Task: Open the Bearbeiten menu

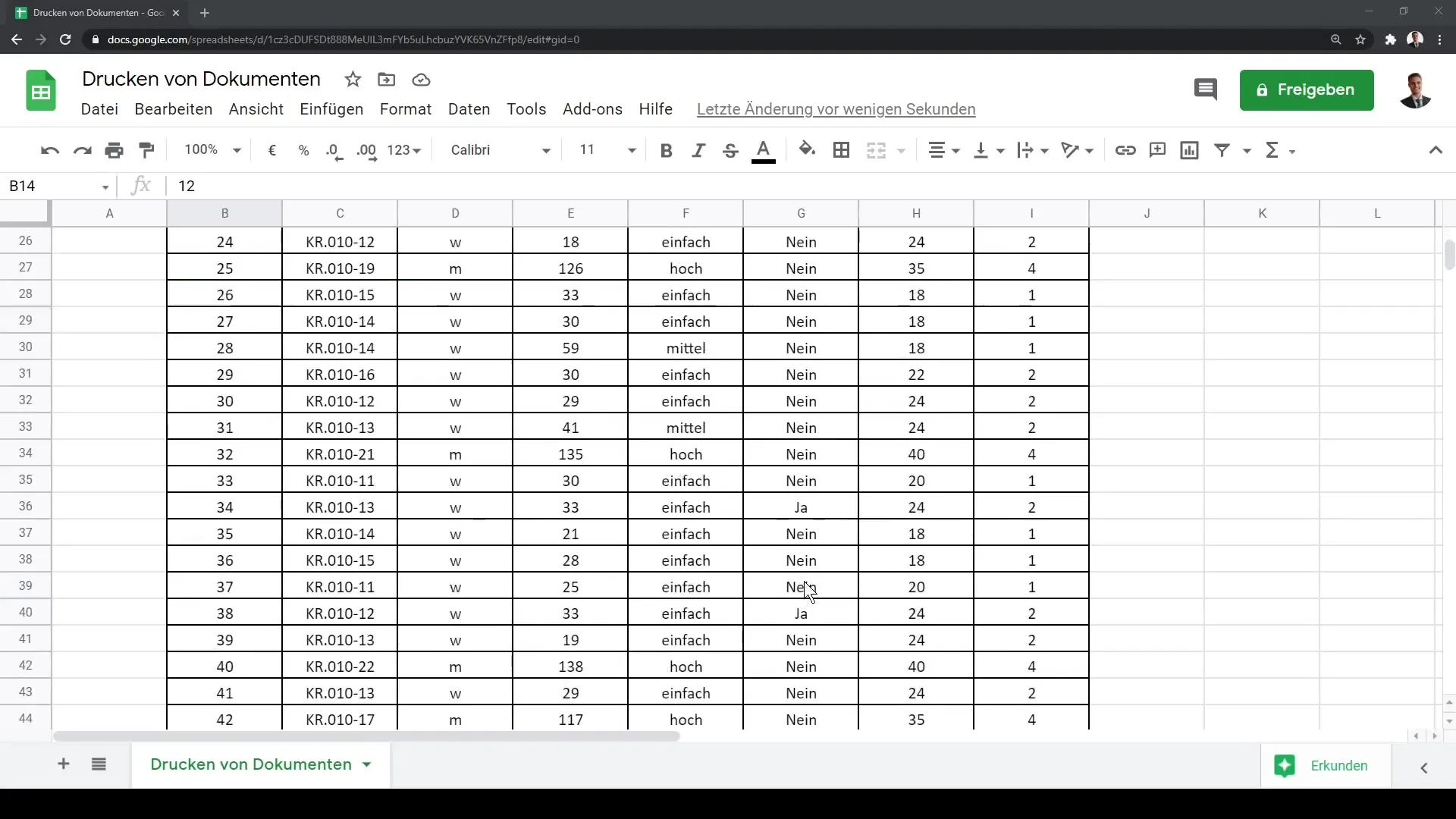Action: click(x=174, y=109)
